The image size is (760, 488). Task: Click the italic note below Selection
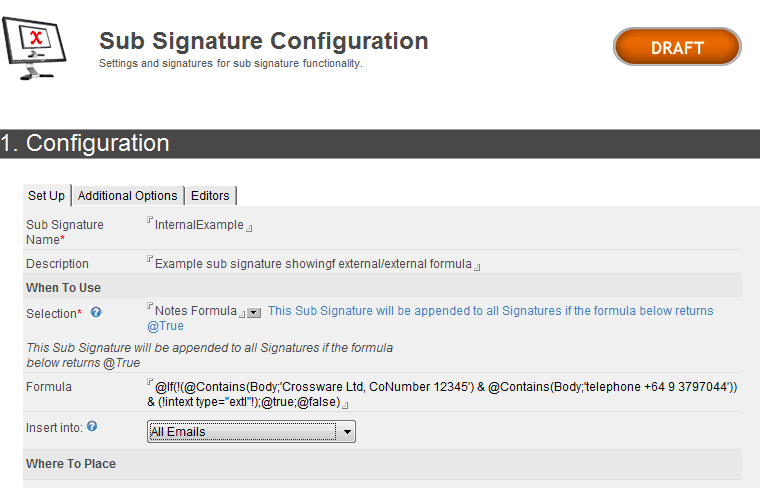[x=208, y=355]
